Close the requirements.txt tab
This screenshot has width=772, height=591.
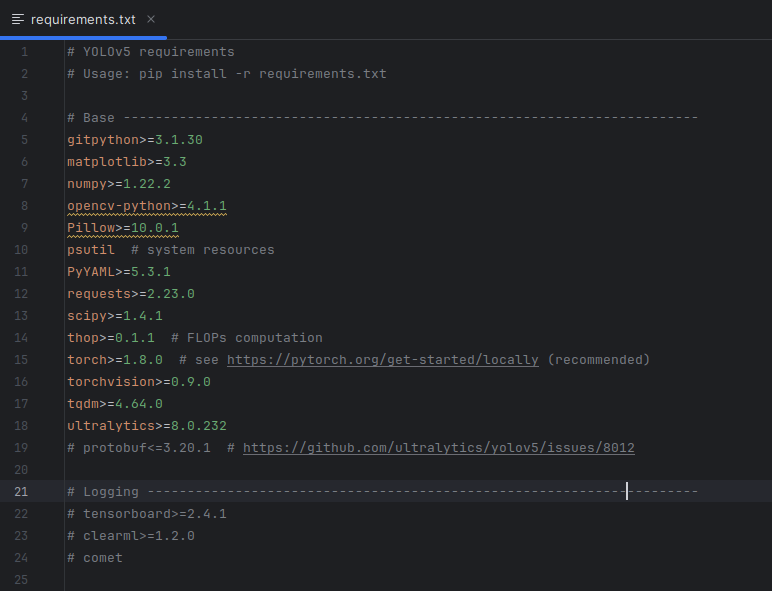point(151,19)
